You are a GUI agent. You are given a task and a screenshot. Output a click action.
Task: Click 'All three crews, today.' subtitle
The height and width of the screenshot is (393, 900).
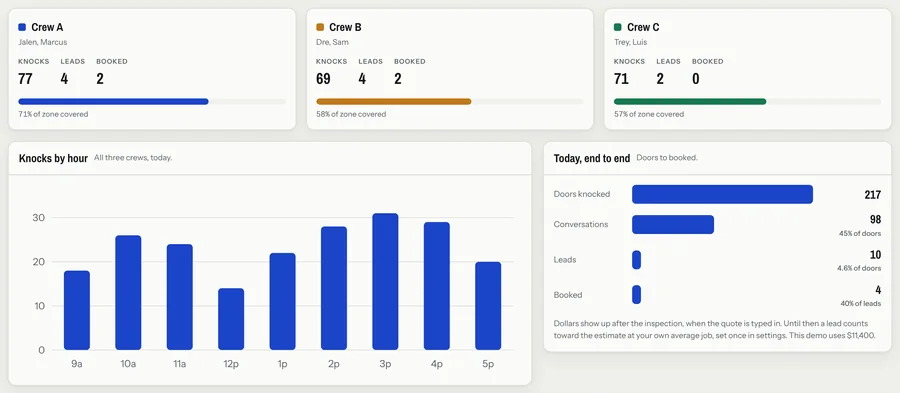point(133,158)
